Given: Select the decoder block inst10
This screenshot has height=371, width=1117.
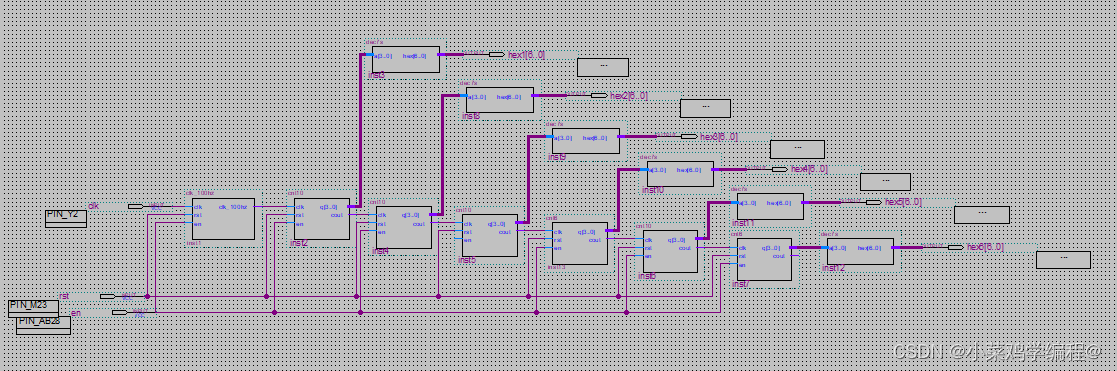Looking at the screenshot, I should click(x=680, y=174).
